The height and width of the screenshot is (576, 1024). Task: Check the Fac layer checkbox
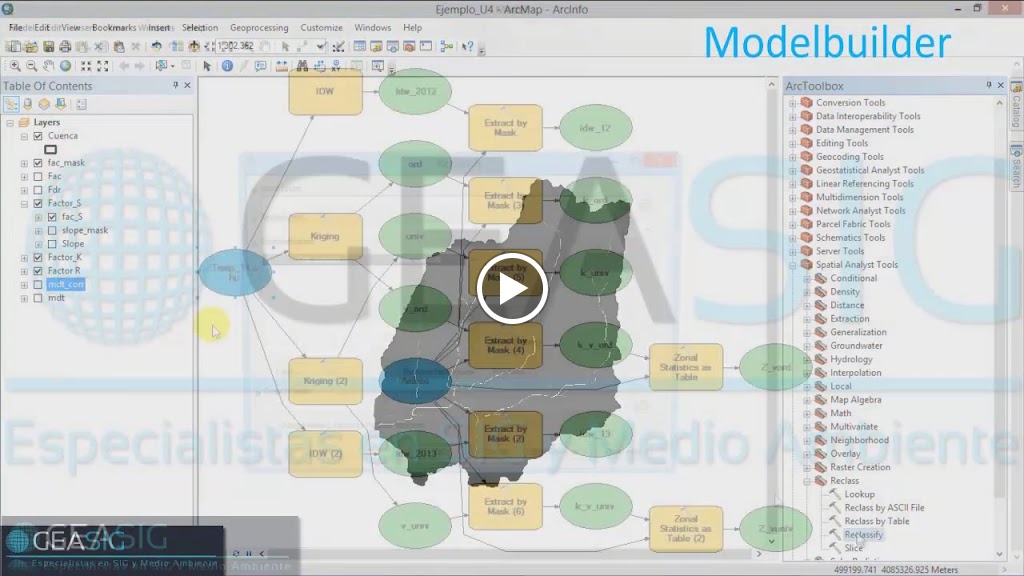pyautogui.click(x=38, y=176)
